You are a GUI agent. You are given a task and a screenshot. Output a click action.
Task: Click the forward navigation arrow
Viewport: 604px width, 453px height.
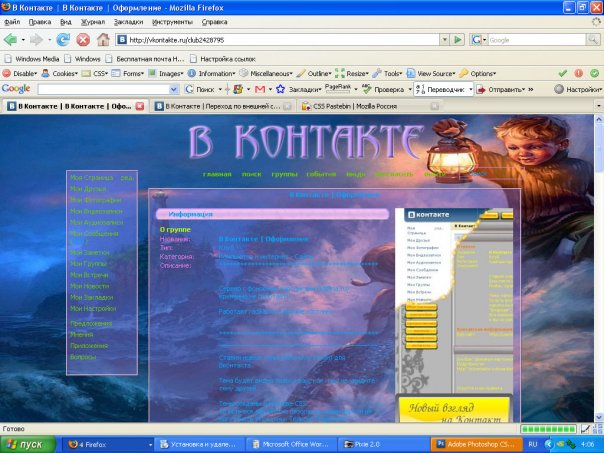tap(36, 39)
